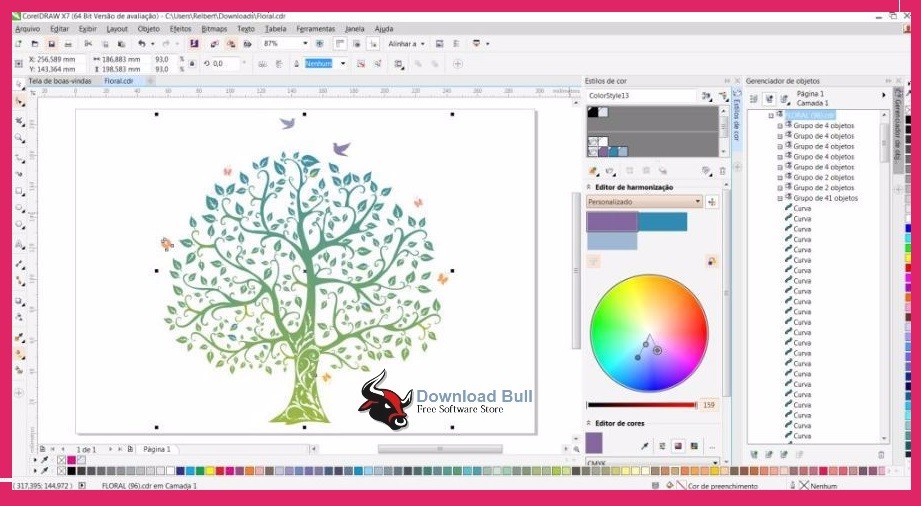Viewport: 921px width, 506px height.
Task: Collapse the Editor de cores section
Action: [x=589, y=423]
